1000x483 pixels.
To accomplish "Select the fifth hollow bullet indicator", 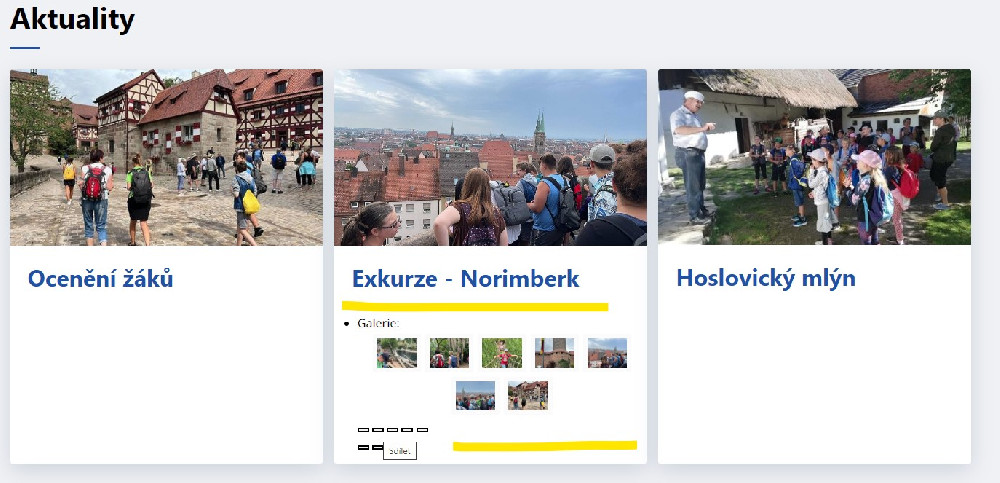I will tap(422, 430).
